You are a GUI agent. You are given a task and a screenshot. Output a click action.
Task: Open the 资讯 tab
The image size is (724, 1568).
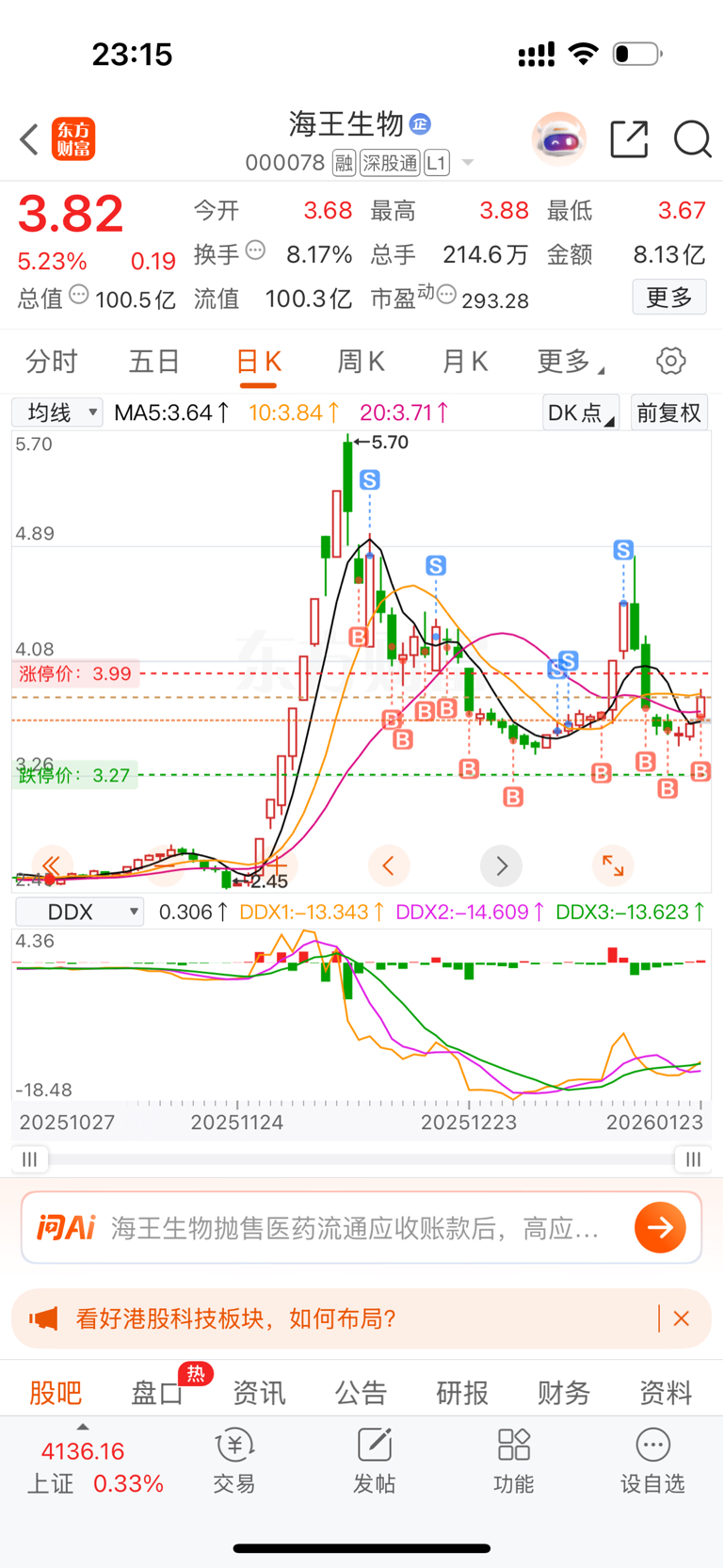tap(259, 1392)
